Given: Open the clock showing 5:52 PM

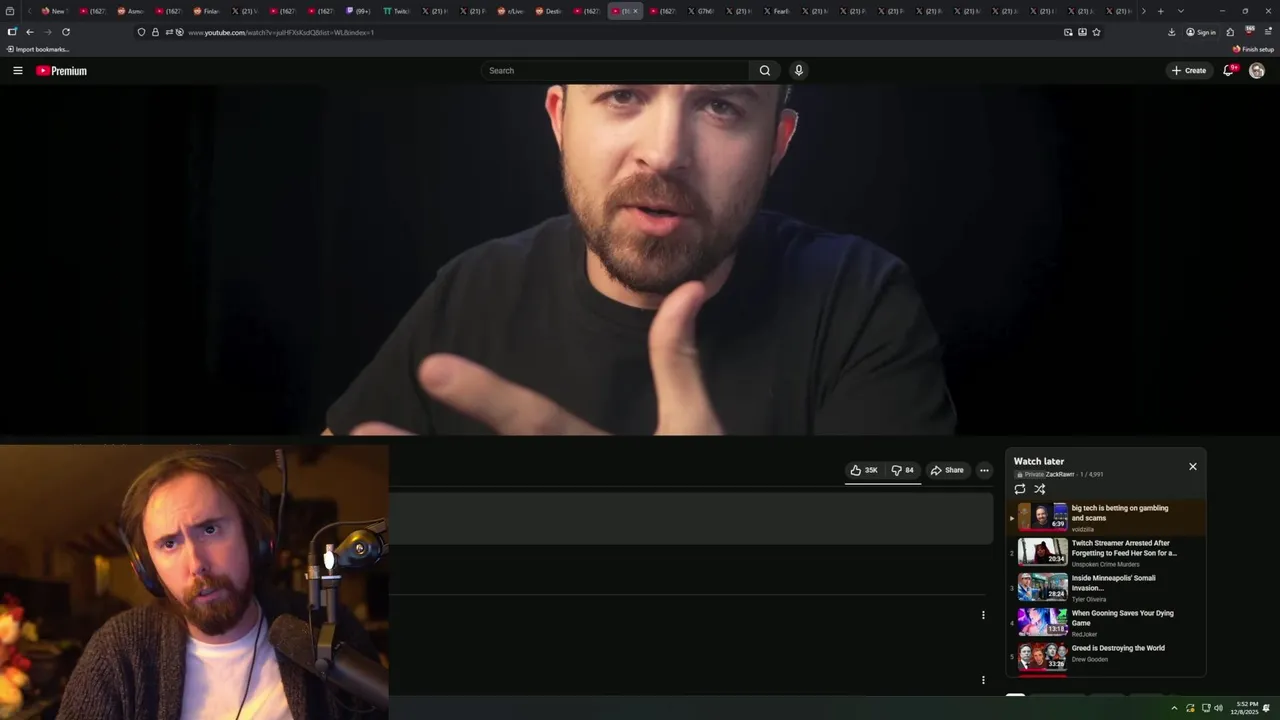Looking at the screenshot, I should click(1246, 708).
